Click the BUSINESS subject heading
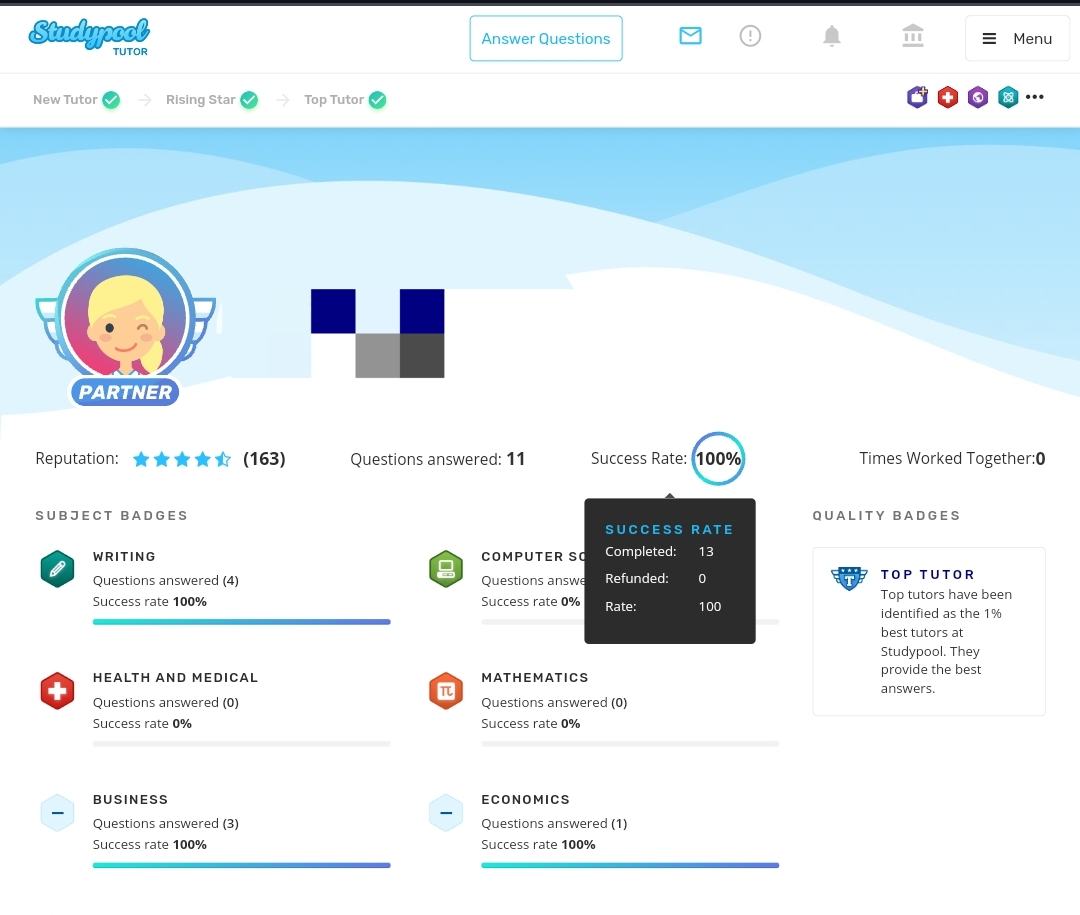1080x915 pixels. 131,800
